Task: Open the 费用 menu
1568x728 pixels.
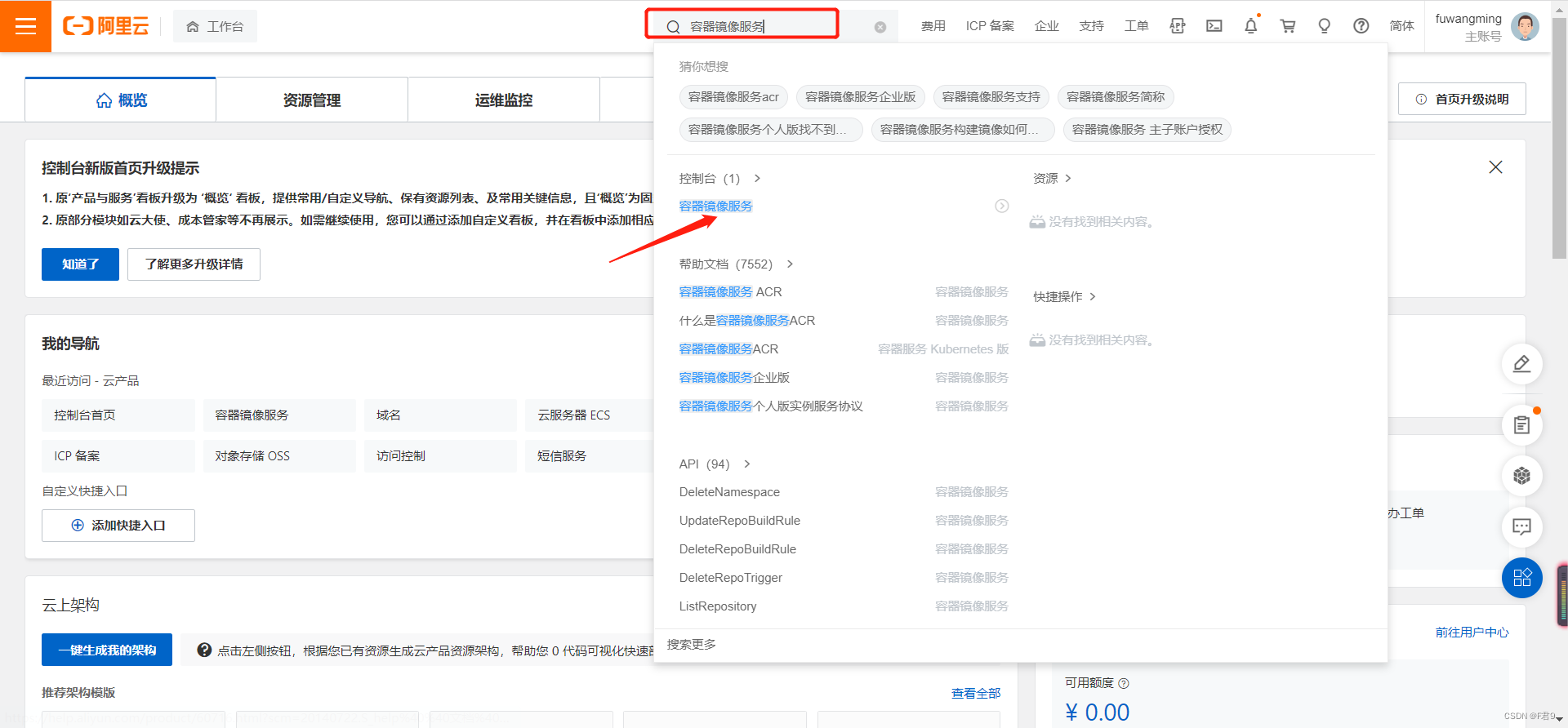Action: [x=933, y=26]
